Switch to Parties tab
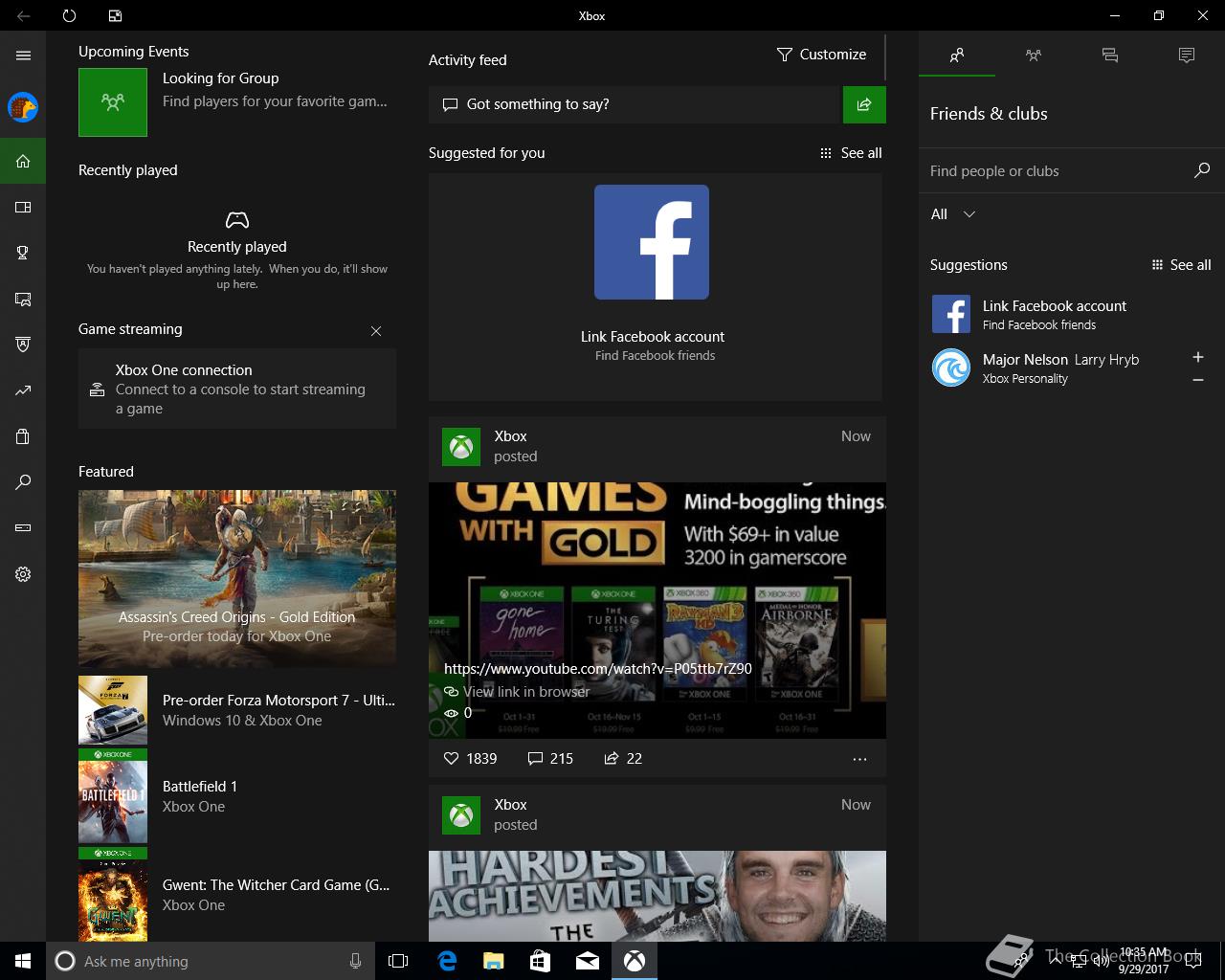This screenshot has height=980, width=1225. [x=1034, y=56]
